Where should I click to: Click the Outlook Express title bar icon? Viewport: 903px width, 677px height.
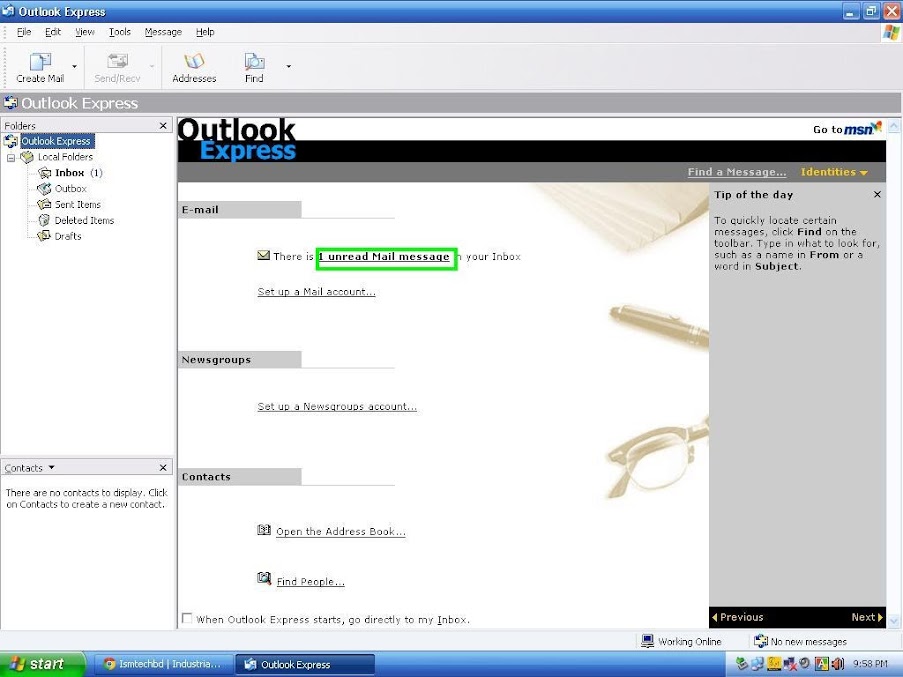point(8,11)
